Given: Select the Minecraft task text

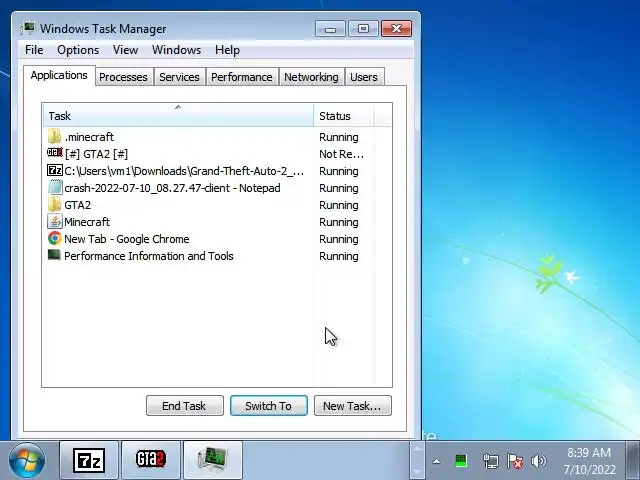Looking at the screenshot, I should pyautogui.click(x=87, y=222).
